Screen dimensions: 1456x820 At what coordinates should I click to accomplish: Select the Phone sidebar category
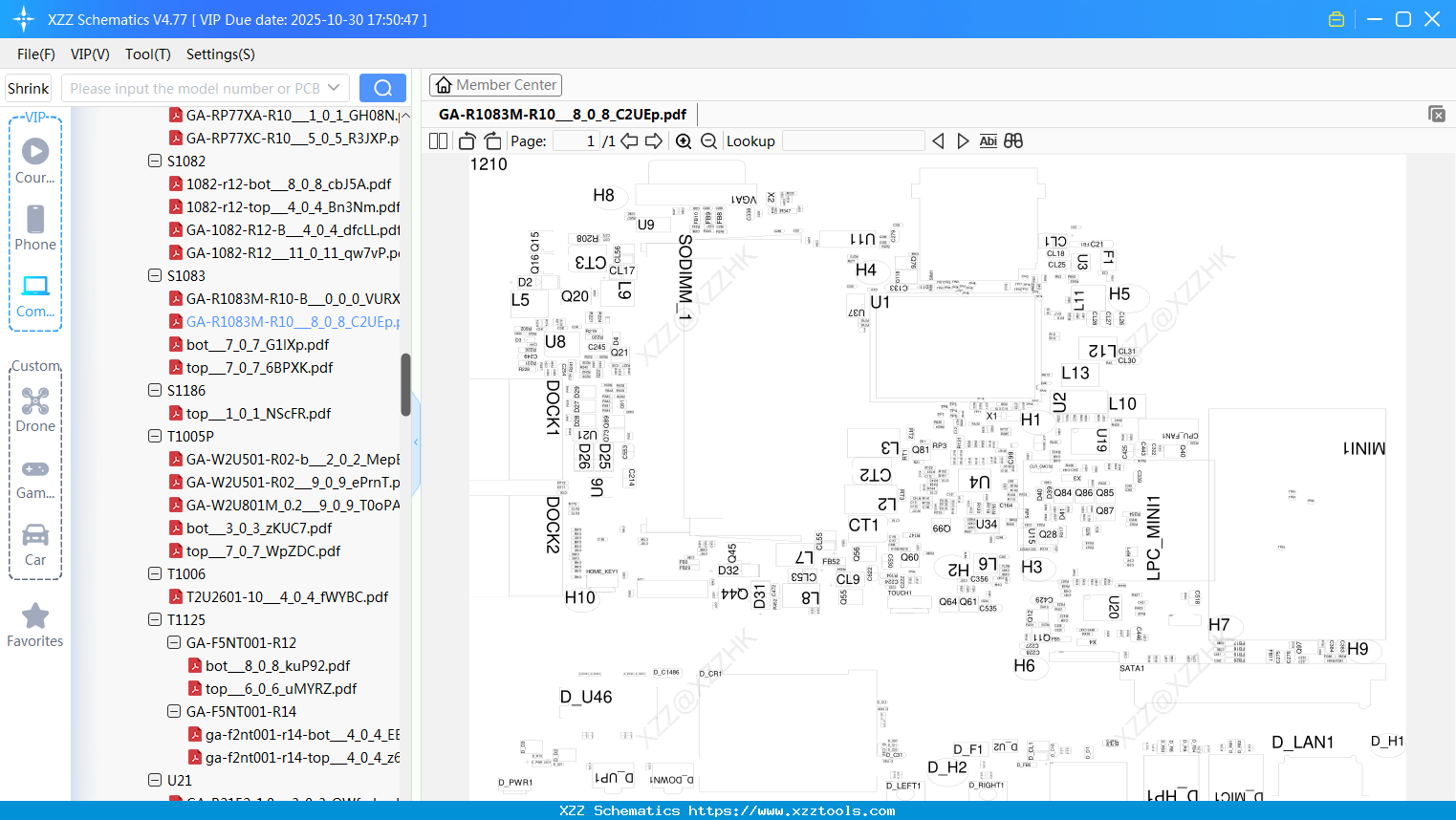coord(35,227)
